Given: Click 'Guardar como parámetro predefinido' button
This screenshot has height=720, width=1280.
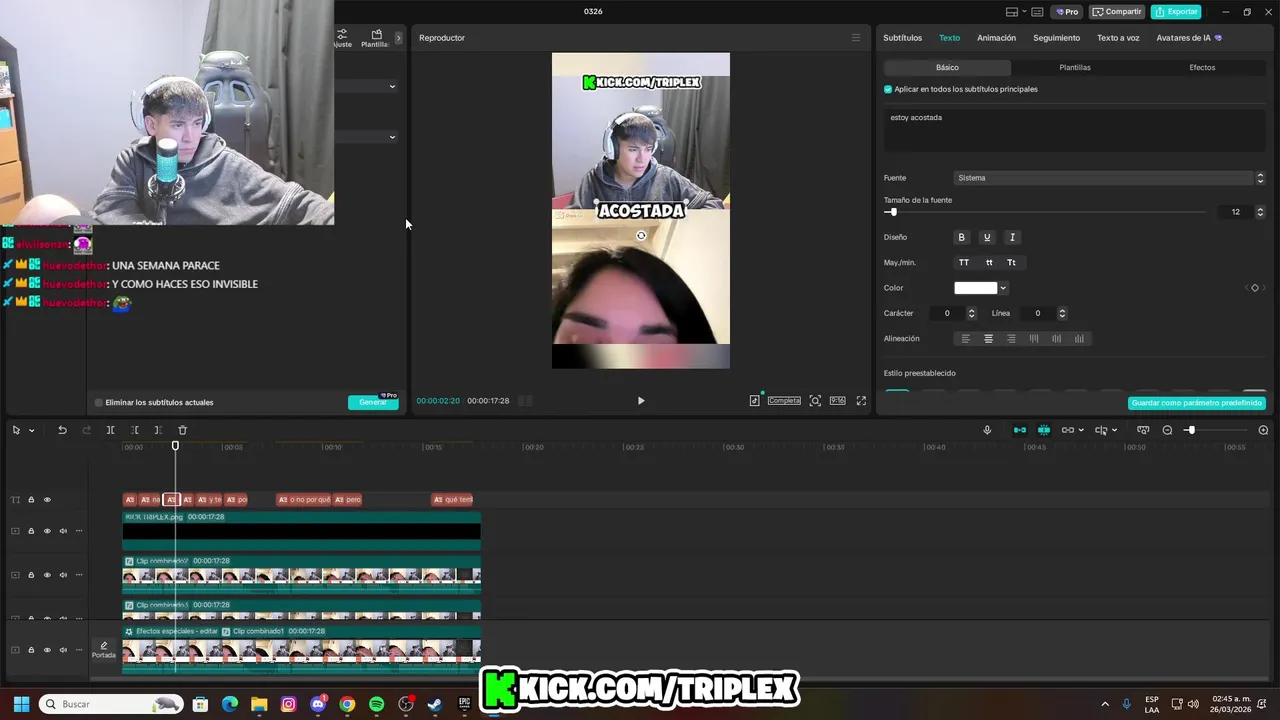Looking at the screenshot, I should 1197,403.
